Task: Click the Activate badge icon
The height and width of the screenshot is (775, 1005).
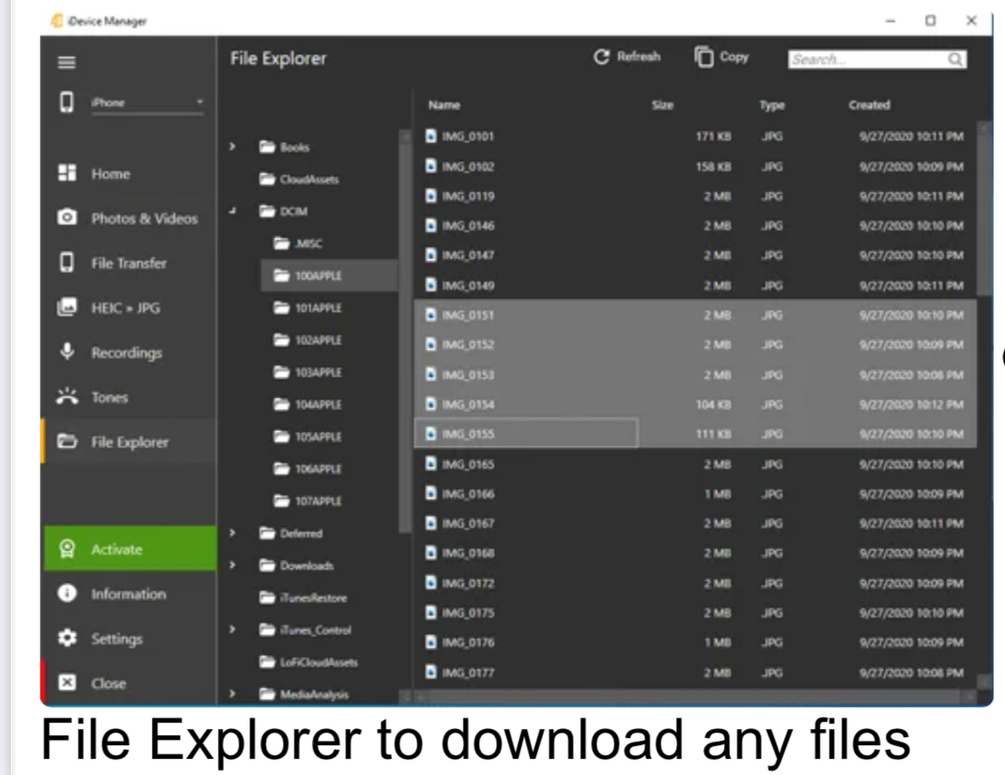Action: coord(67,549)
